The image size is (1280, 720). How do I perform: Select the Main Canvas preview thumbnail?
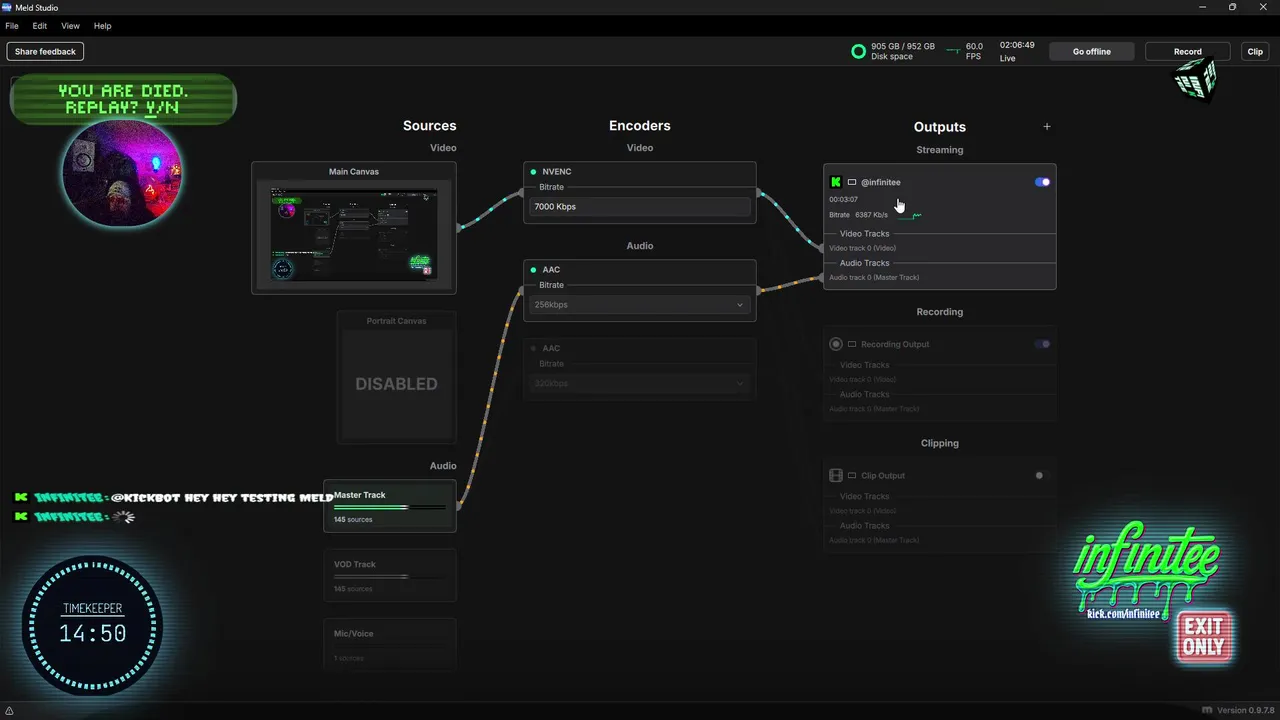click(354, 234)
